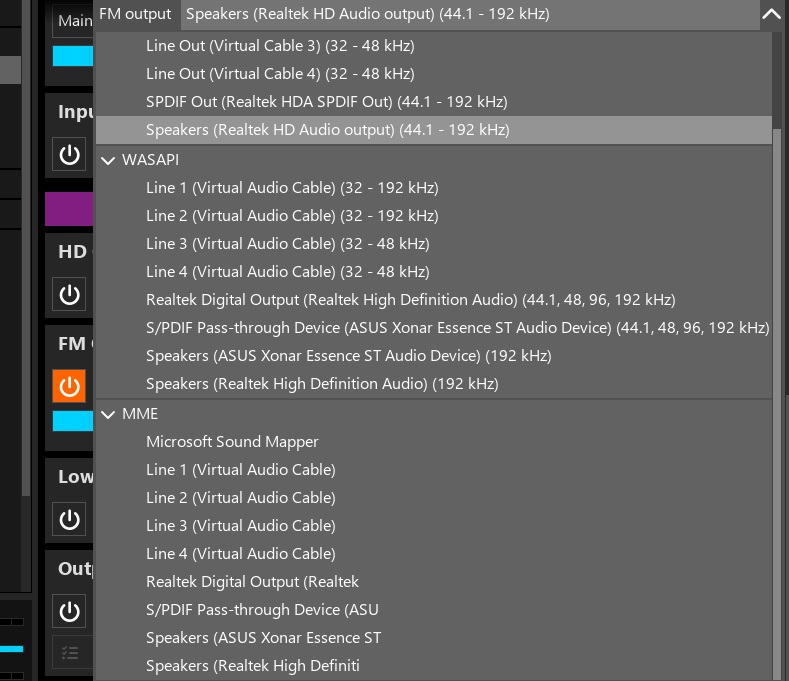Choose Speakers (Realtek High Definition Audio) (192 kHz)
This screenshot has width=789, height=681.
(x=434, y=384)
